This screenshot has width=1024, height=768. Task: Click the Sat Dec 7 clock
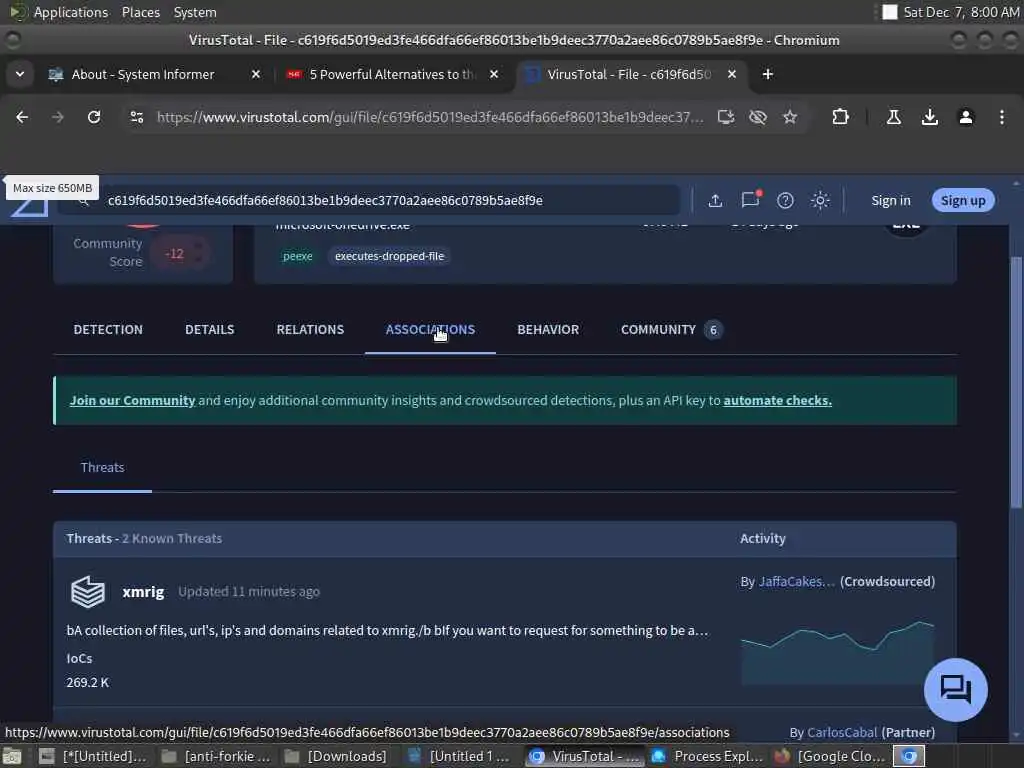point(961,12)
